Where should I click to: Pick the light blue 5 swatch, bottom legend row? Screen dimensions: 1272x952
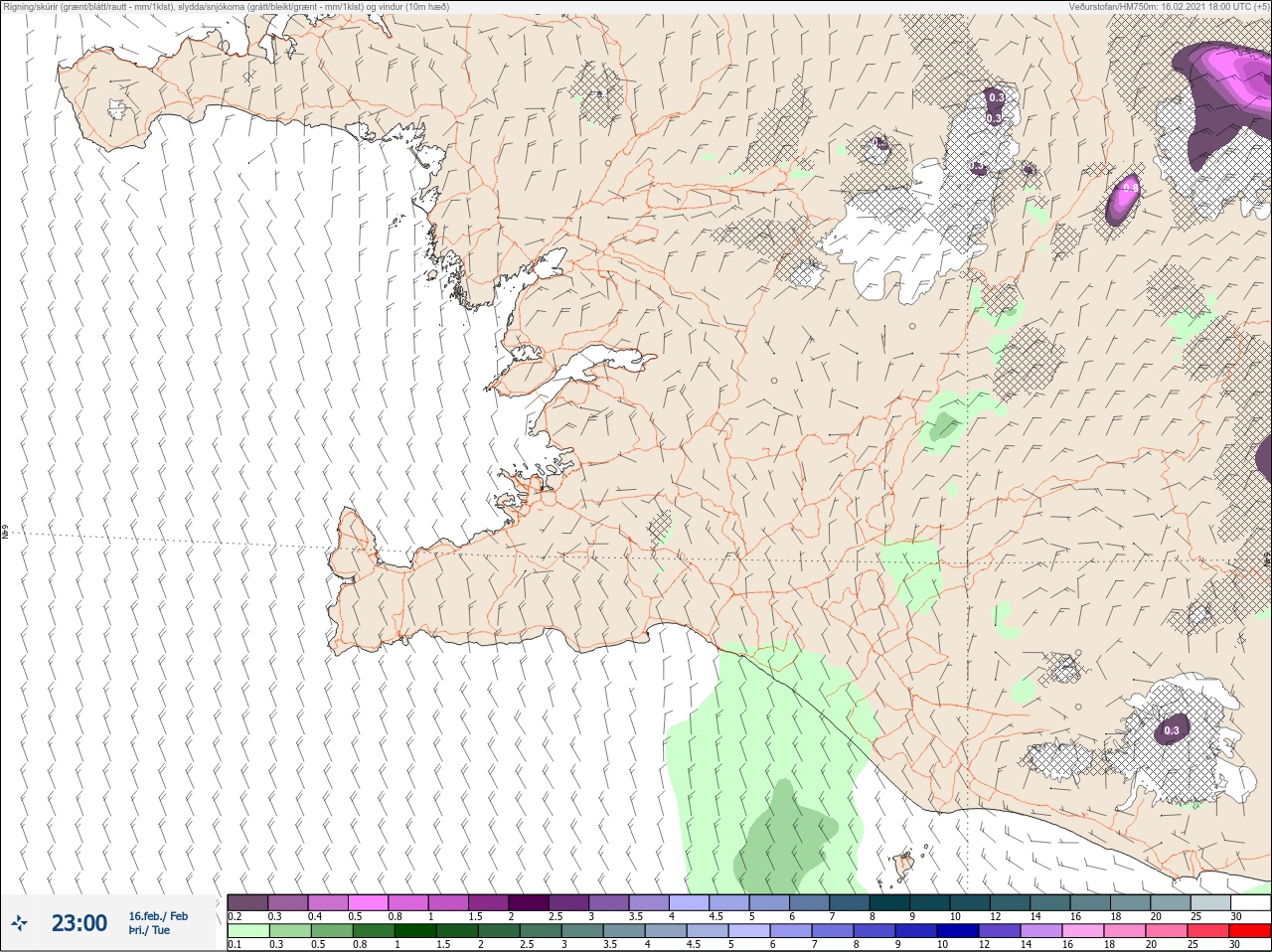(x=748, y=931)
